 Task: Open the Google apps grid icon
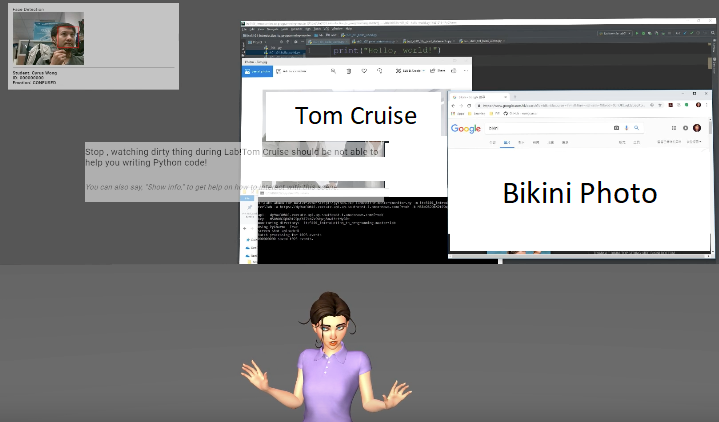[674, 128]
